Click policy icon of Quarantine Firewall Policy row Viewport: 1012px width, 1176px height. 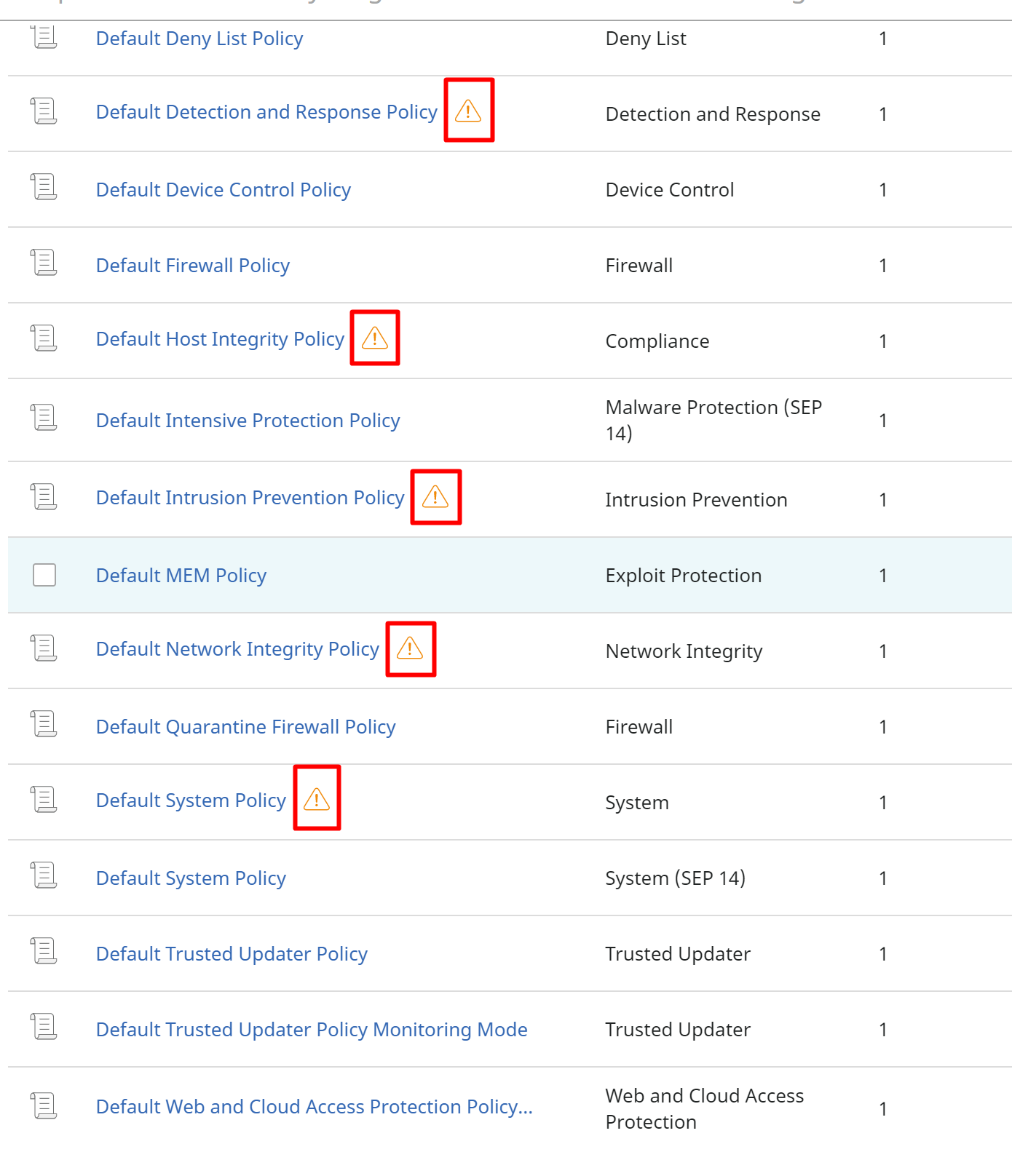click(44, 724)
